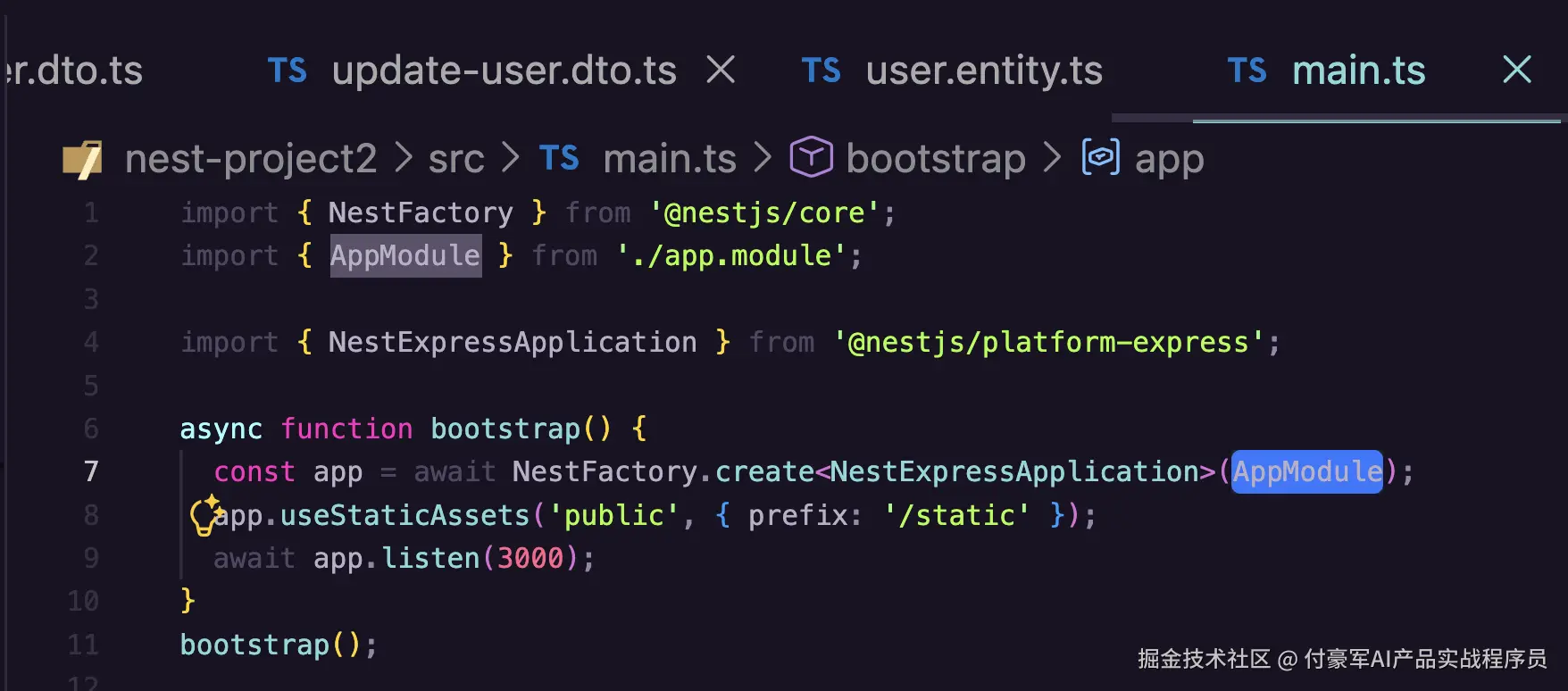
Task: Click the useStaticAssets method call
Action: coord(405,515)
